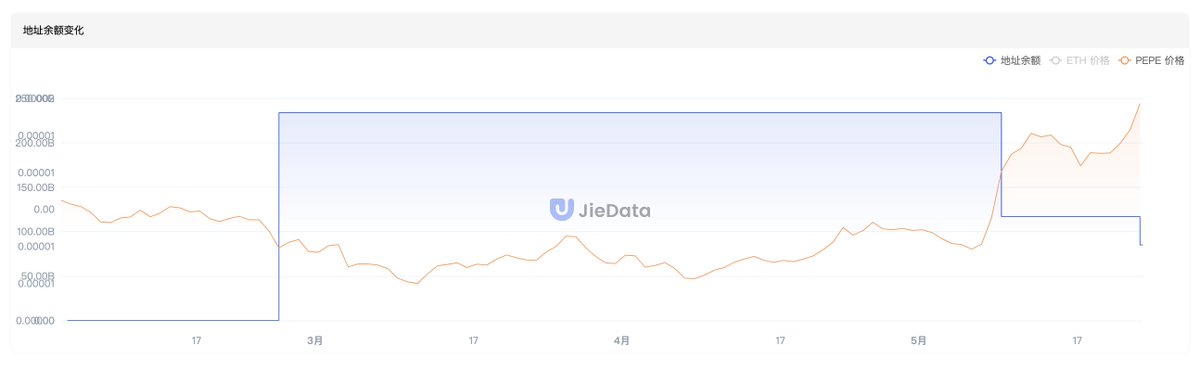Screen dimensions: 1200x371
Task: Click the 地址余额变化 panel title
Action: click(54, 31)
